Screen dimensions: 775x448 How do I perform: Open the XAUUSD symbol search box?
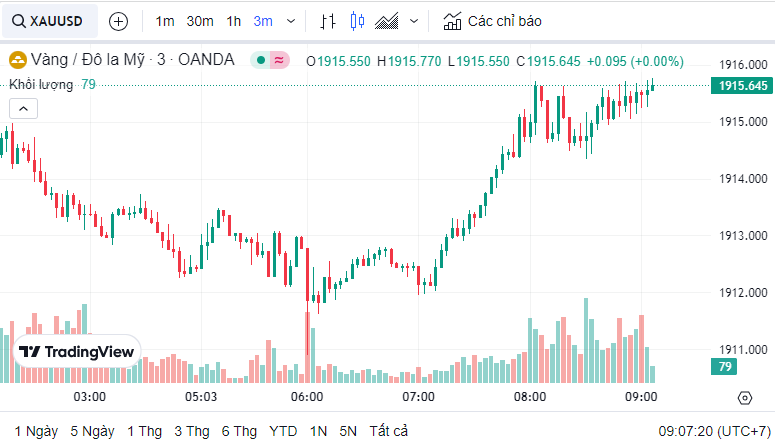point(49,20)
